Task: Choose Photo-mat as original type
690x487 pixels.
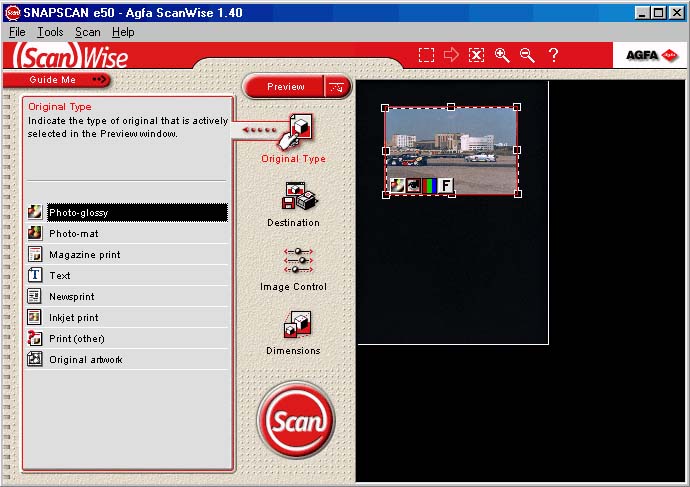Action: [73, 233]
